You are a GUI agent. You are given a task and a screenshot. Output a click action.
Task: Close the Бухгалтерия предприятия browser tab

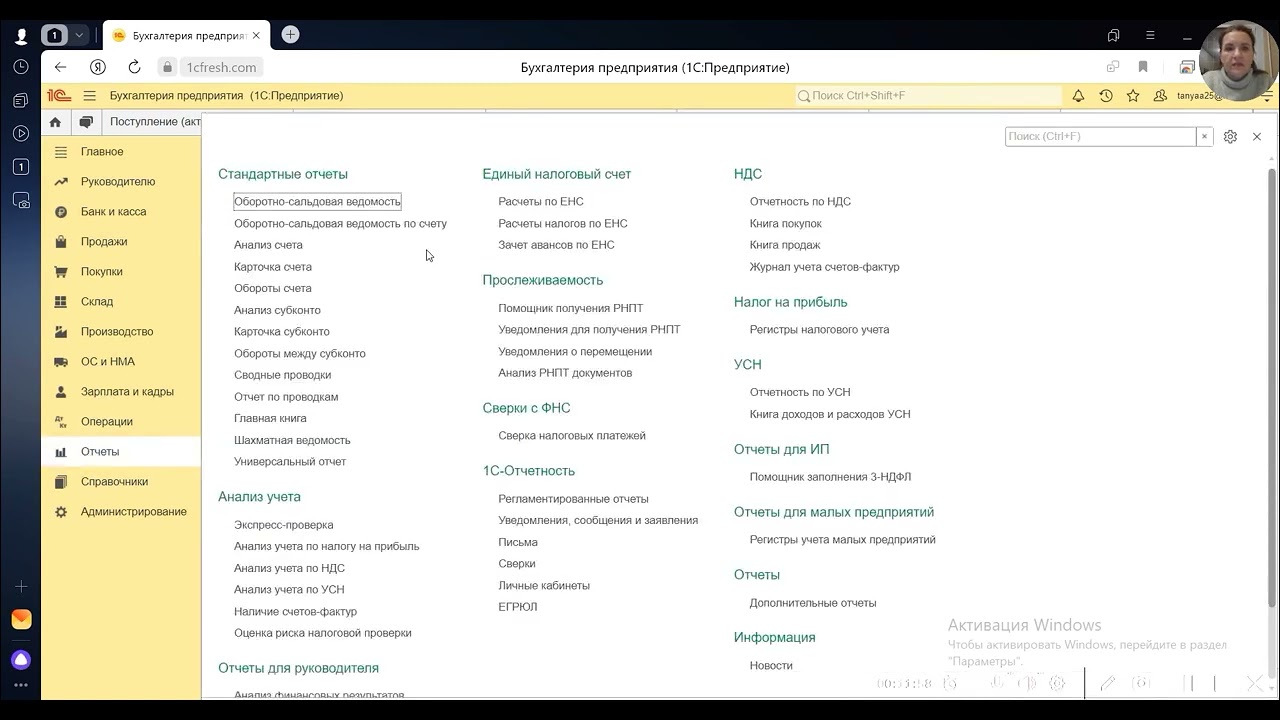tap(256, 35)
